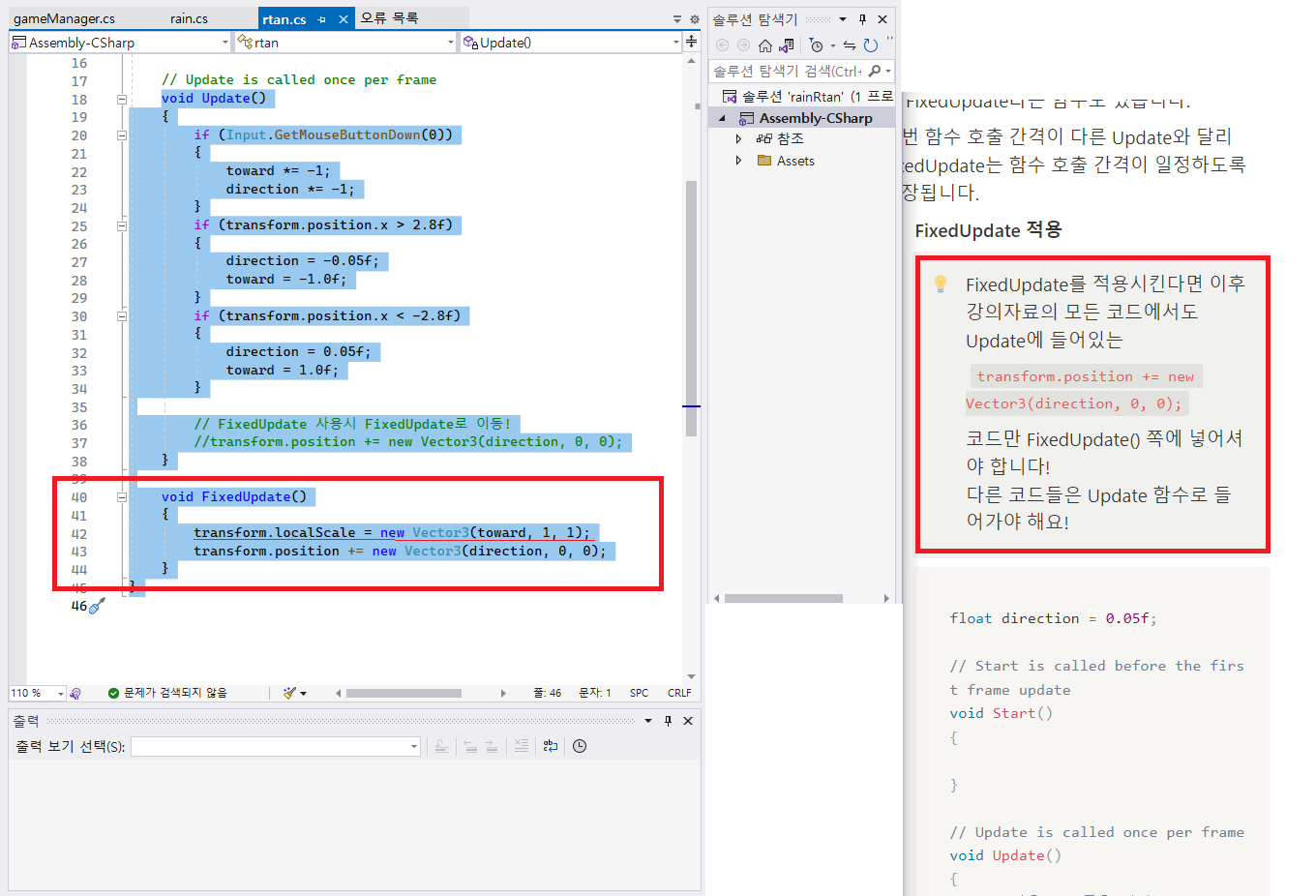Click the lightbulb callout icon

click(x=941, y=284)
